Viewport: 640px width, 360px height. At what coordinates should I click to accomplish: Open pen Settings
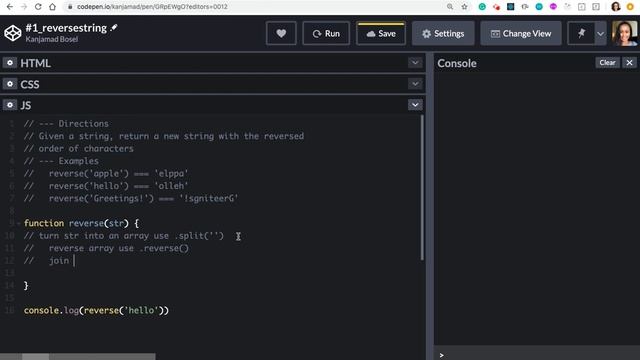443,33
